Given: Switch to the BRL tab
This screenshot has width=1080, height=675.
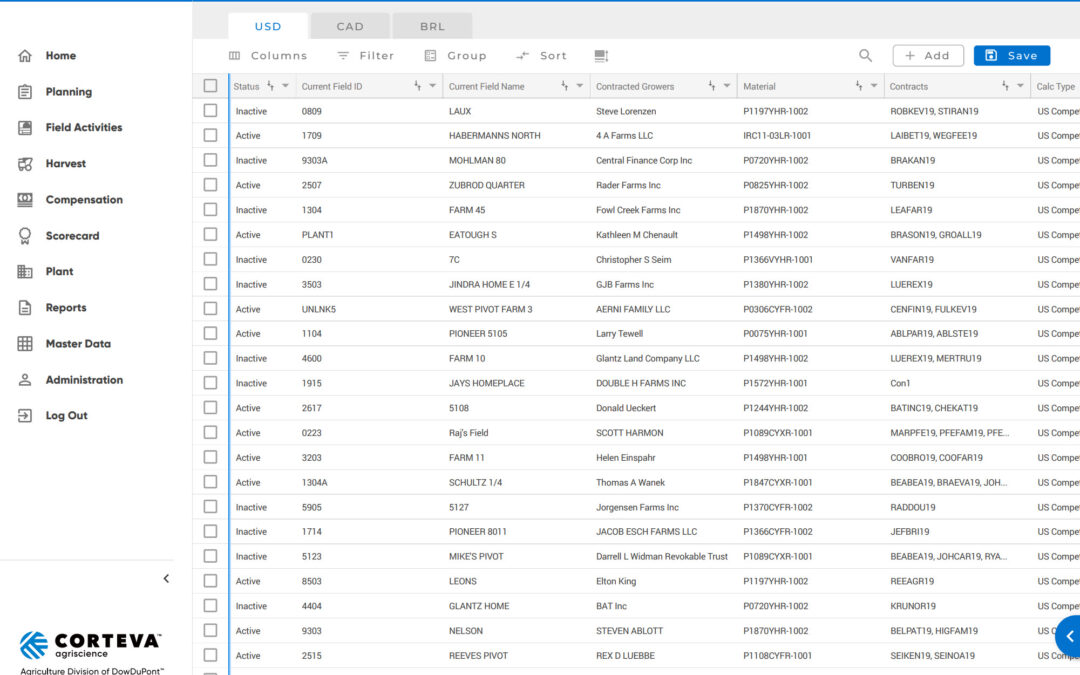Looking at the screenshot, I should click(432, 26).
